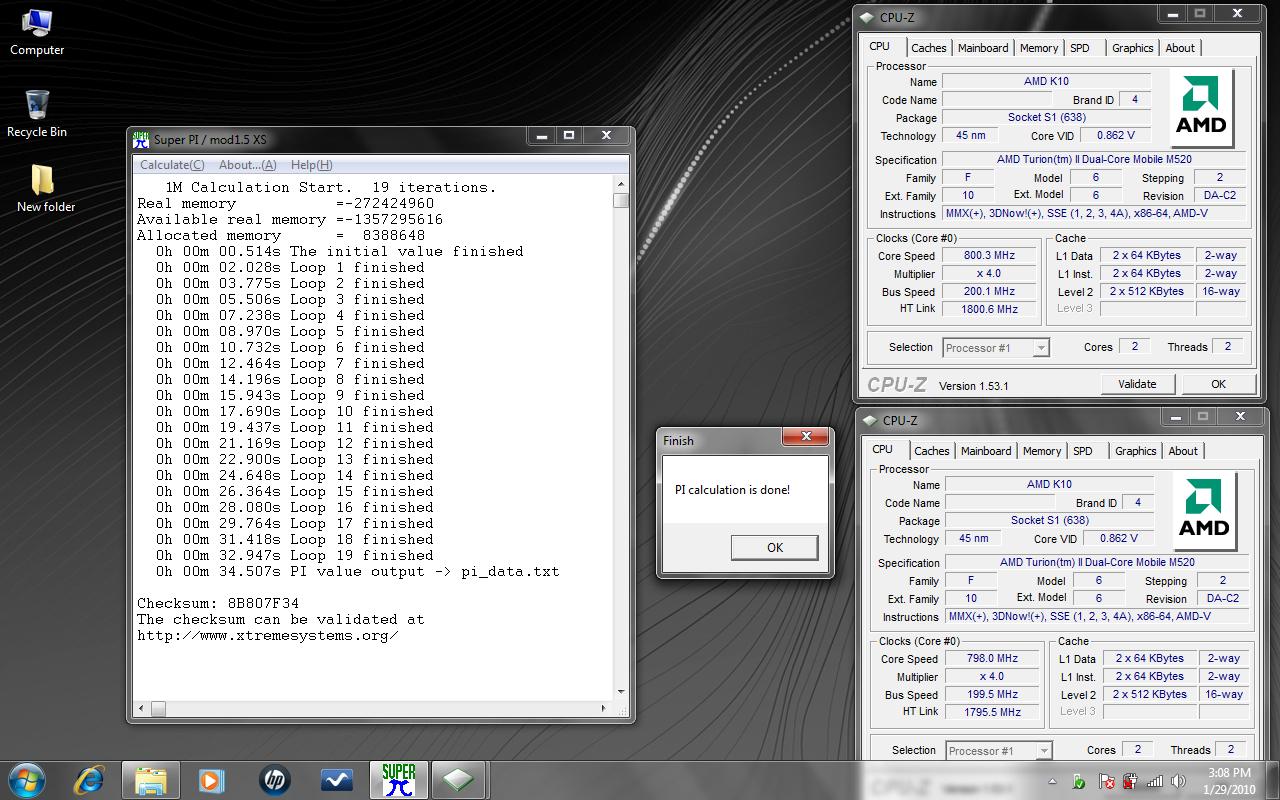
Task: Open the Computer desktop icon
Action: point(37,31)
